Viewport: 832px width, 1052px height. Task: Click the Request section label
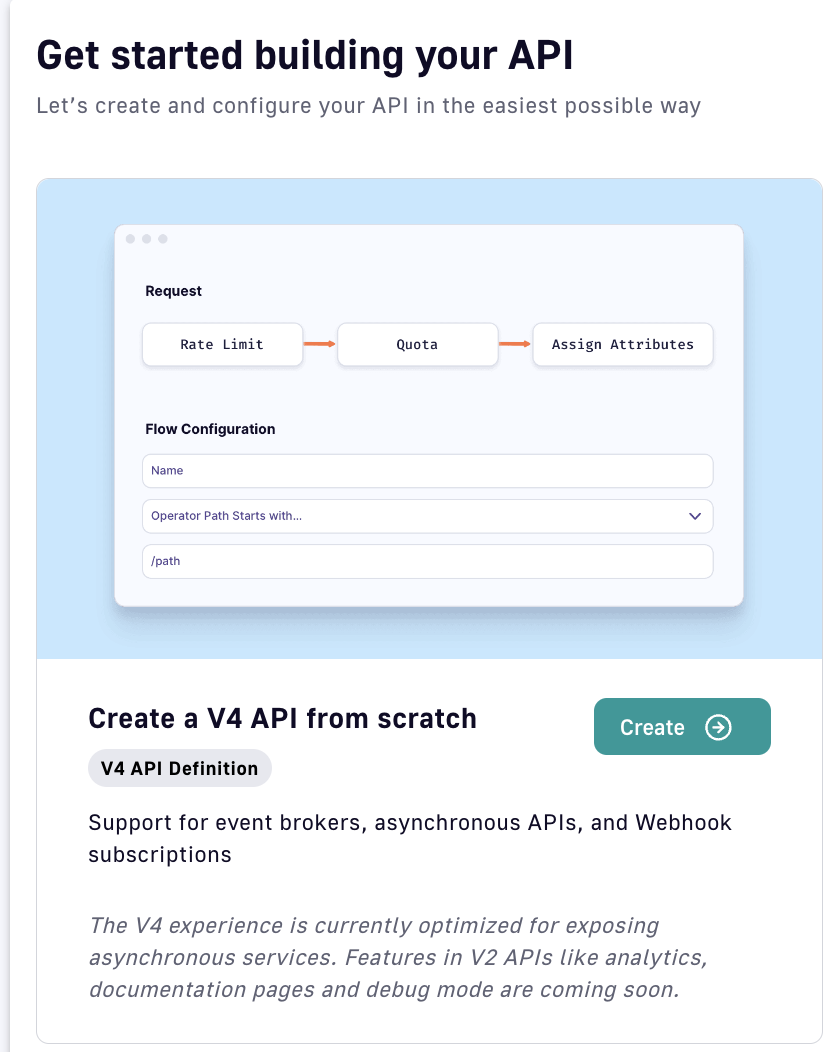(x=173, y=291)
